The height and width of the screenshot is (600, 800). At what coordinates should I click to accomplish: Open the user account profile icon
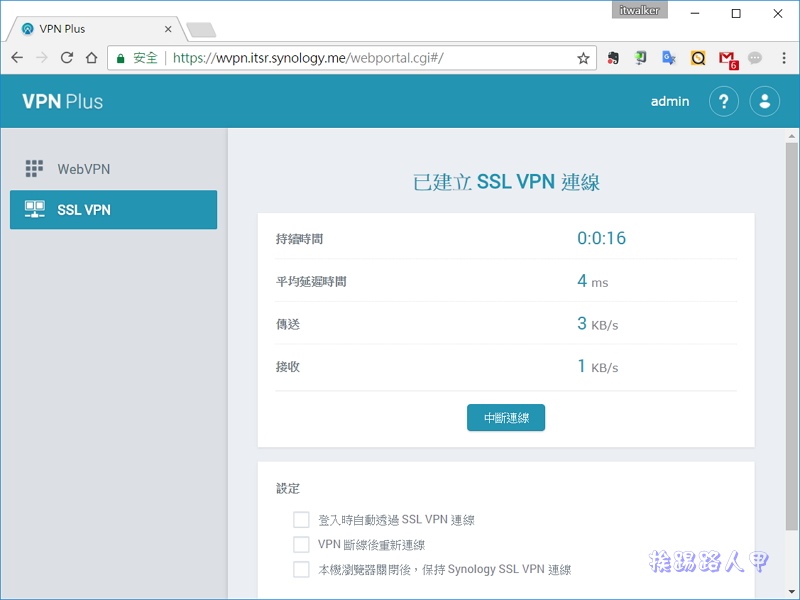point(764,102)
